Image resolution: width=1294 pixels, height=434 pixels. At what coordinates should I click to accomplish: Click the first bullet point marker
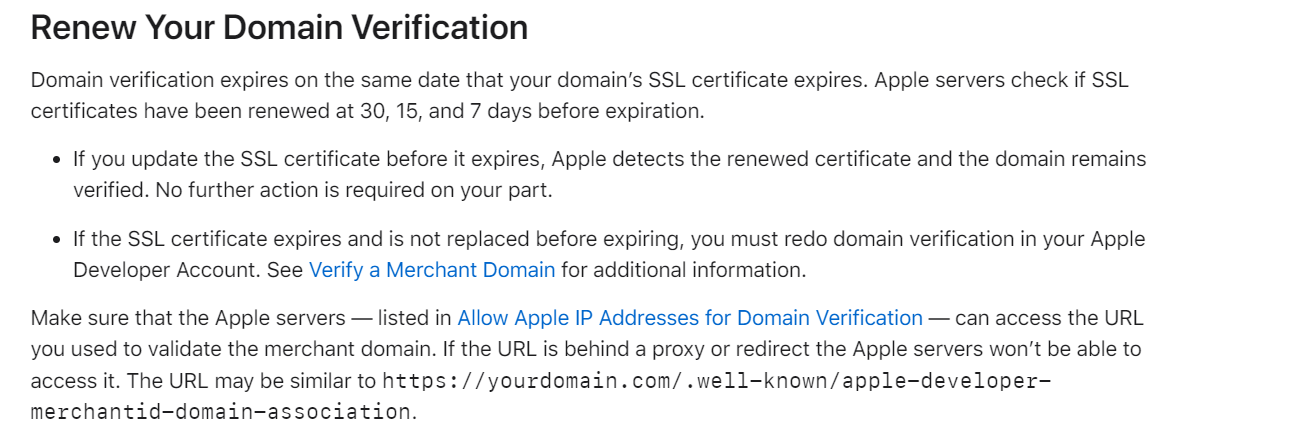[57, 159]
